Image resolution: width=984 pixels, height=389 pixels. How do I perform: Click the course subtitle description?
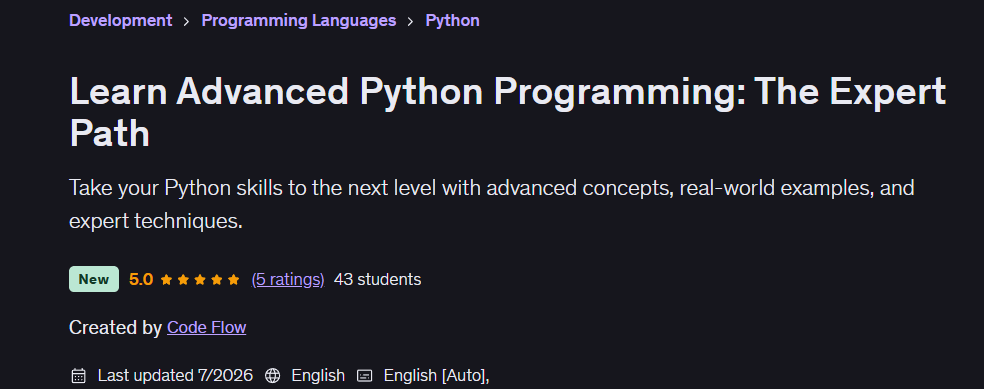click(491, 204)
